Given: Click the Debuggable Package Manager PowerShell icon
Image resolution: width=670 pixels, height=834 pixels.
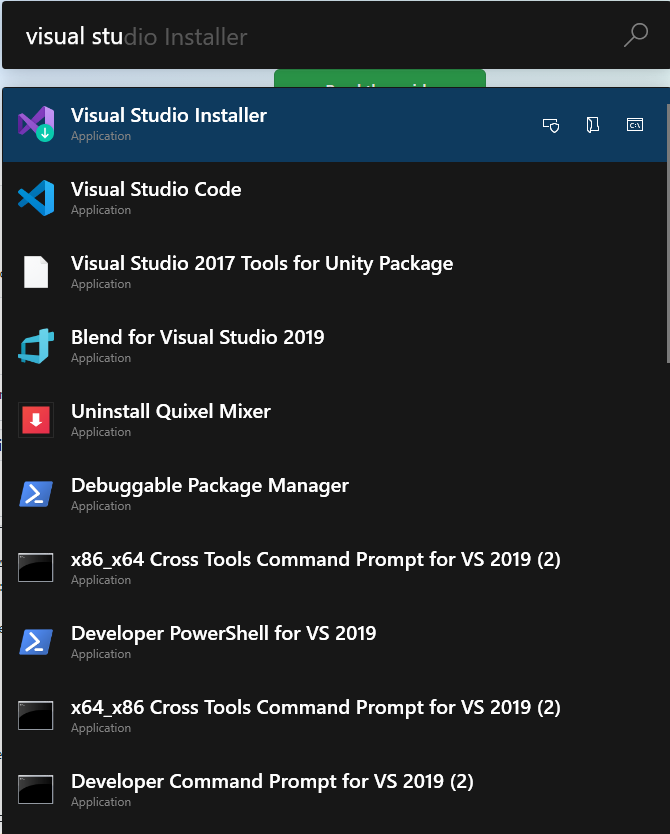Looking at the screenshot, I should pos(36,495).
